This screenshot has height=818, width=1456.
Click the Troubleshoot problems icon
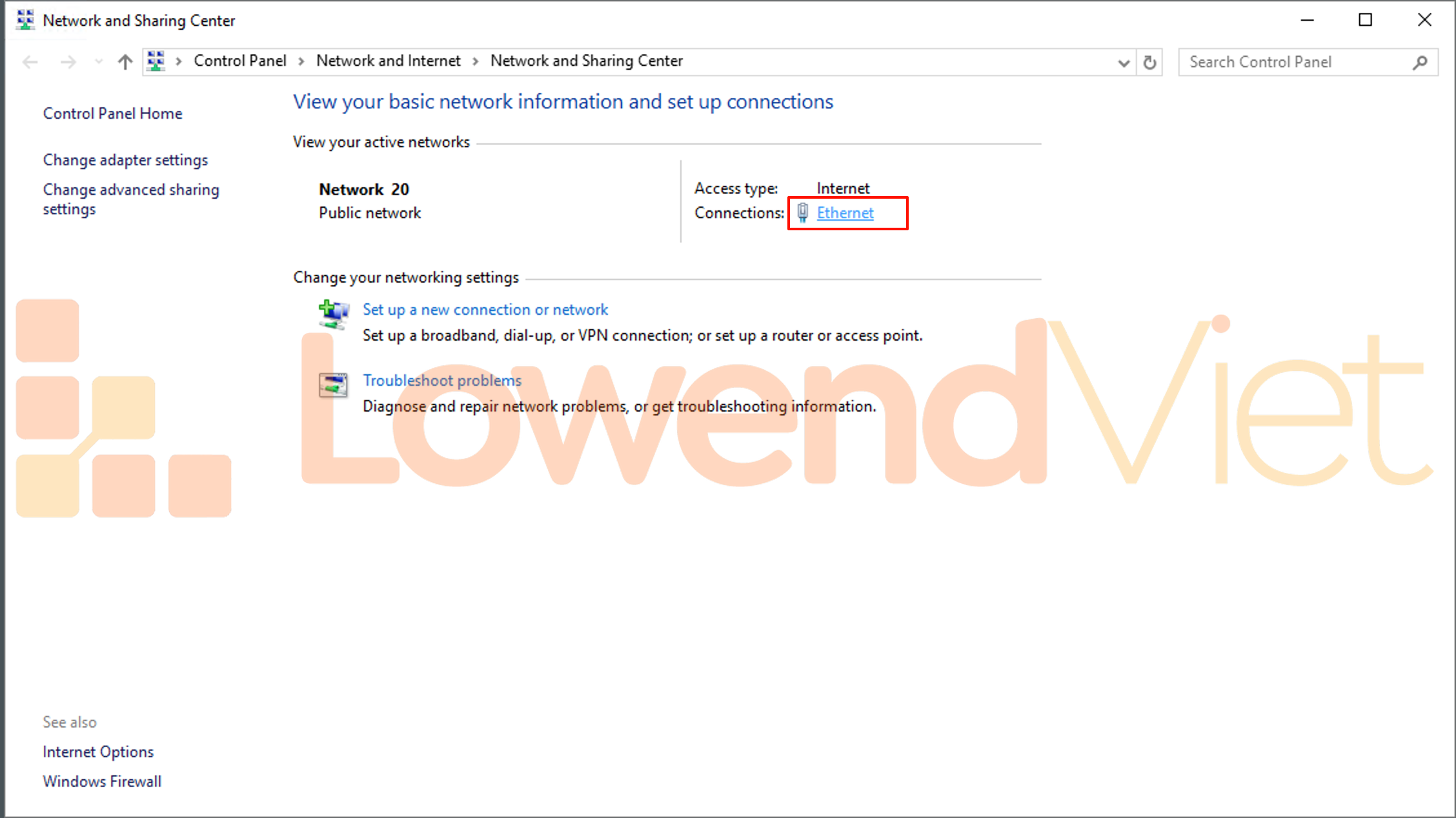click(x=333, y=385)
